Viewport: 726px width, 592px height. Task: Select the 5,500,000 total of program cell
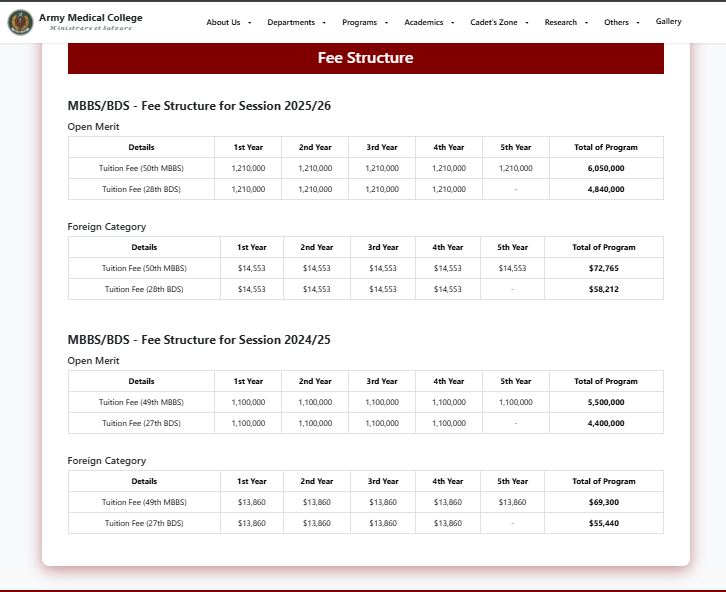606,402
